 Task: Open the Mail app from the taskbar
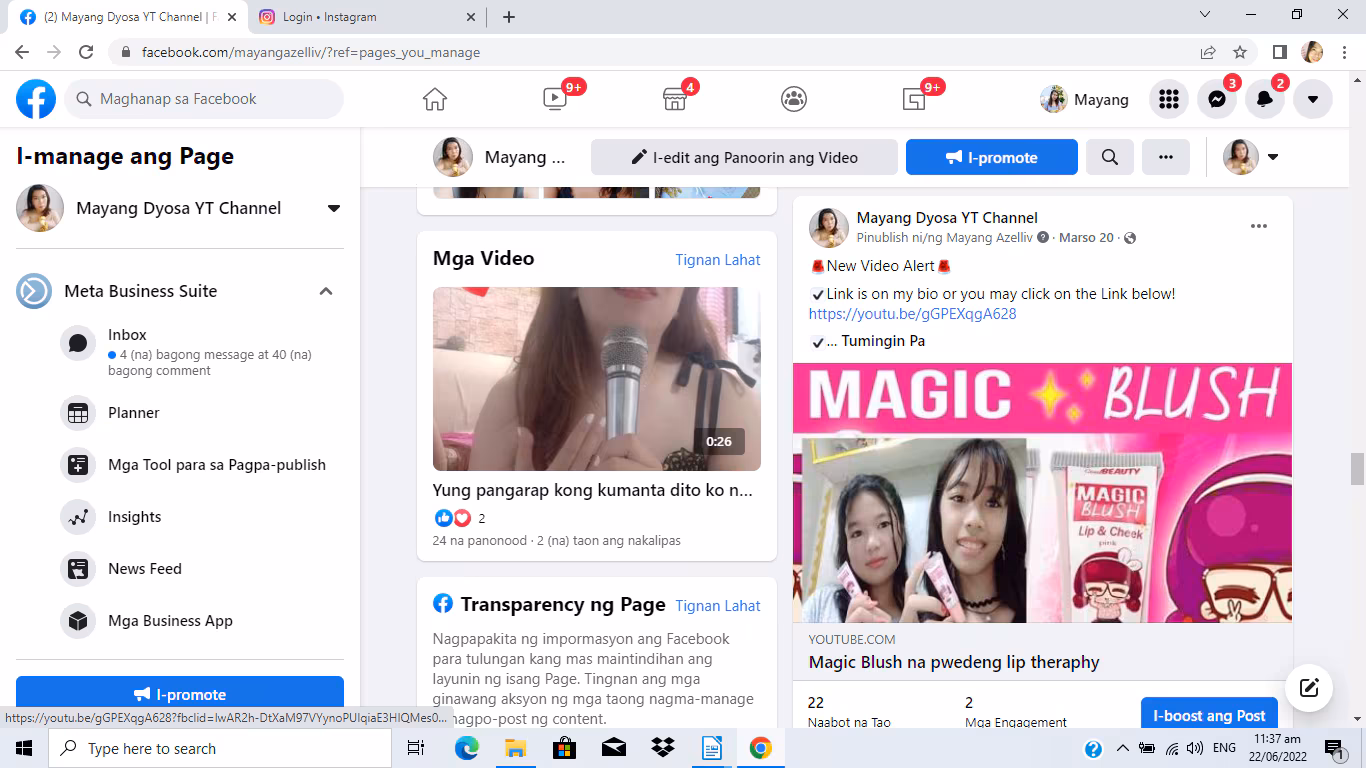coord(613,748)
